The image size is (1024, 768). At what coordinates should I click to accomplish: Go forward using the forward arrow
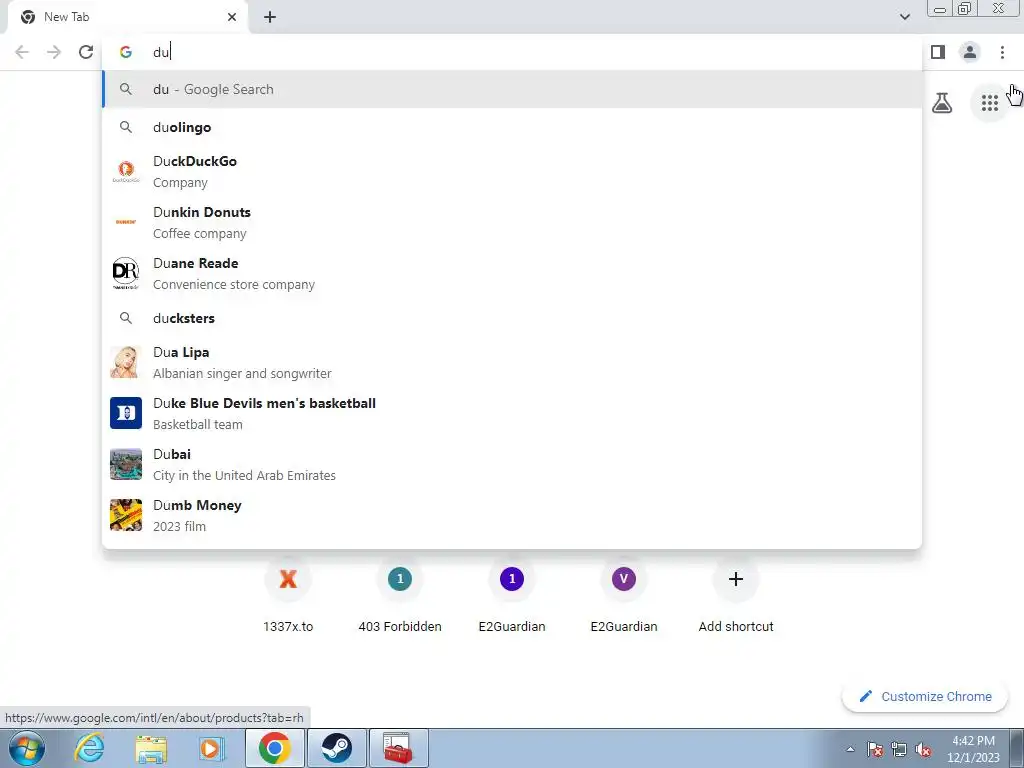click(54, 52)
